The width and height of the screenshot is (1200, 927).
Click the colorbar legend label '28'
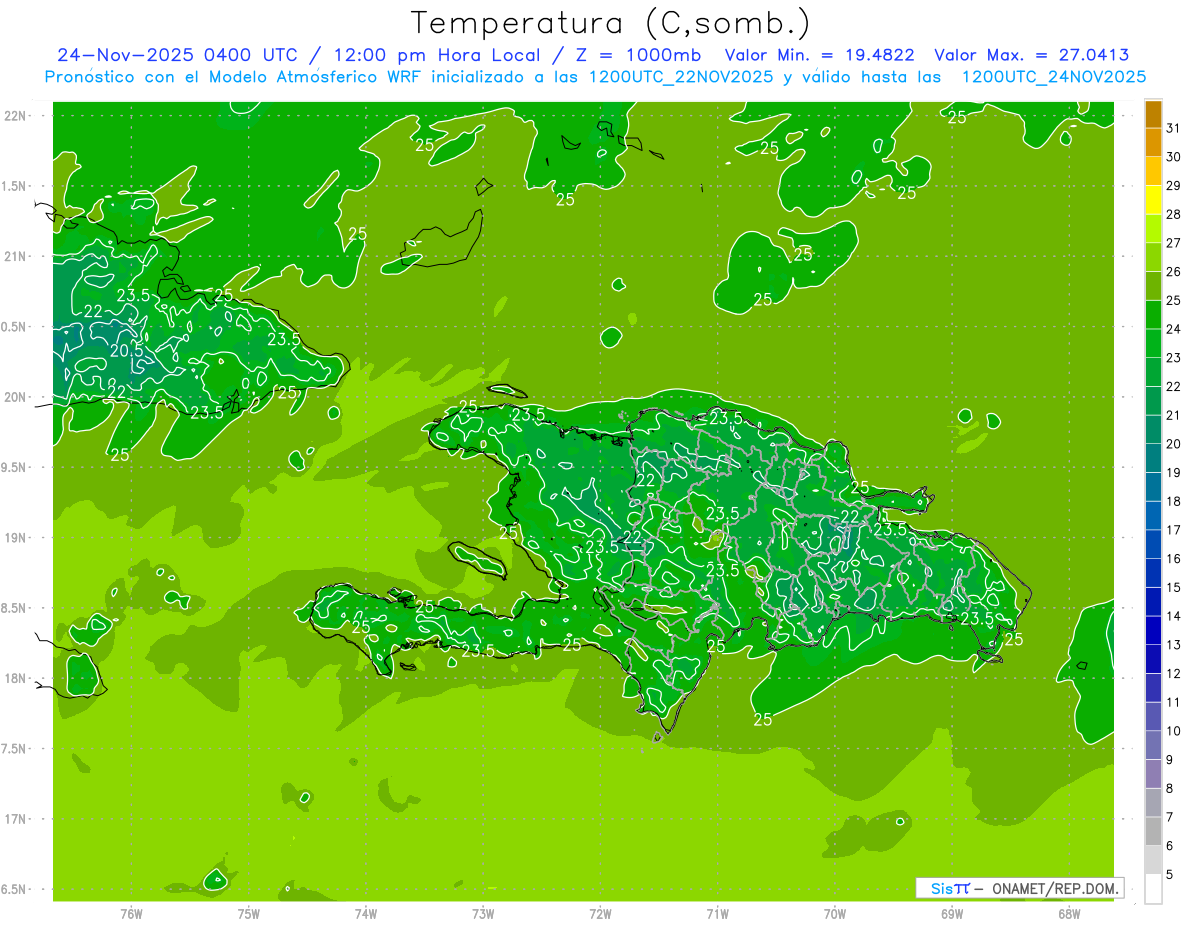(x=1173, y=214)
